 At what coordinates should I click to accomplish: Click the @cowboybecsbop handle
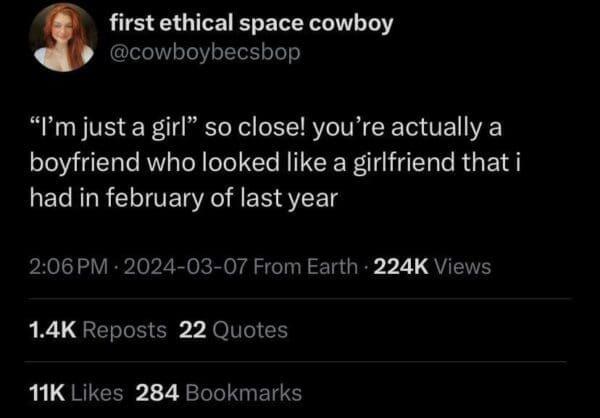pyautogui.click(x=204, y=51)
